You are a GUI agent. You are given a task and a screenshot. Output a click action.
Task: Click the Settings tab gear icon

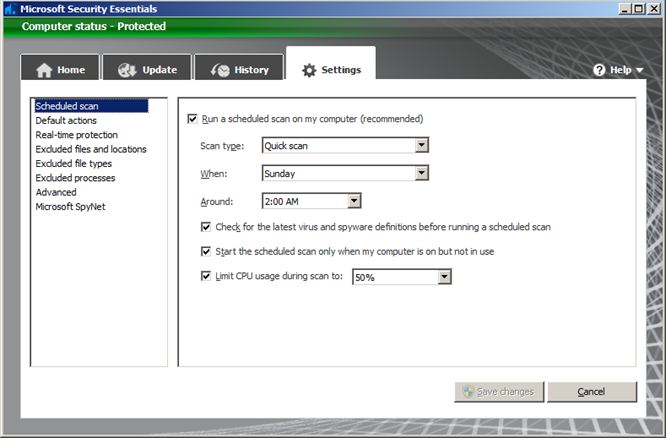click(309, 70)
